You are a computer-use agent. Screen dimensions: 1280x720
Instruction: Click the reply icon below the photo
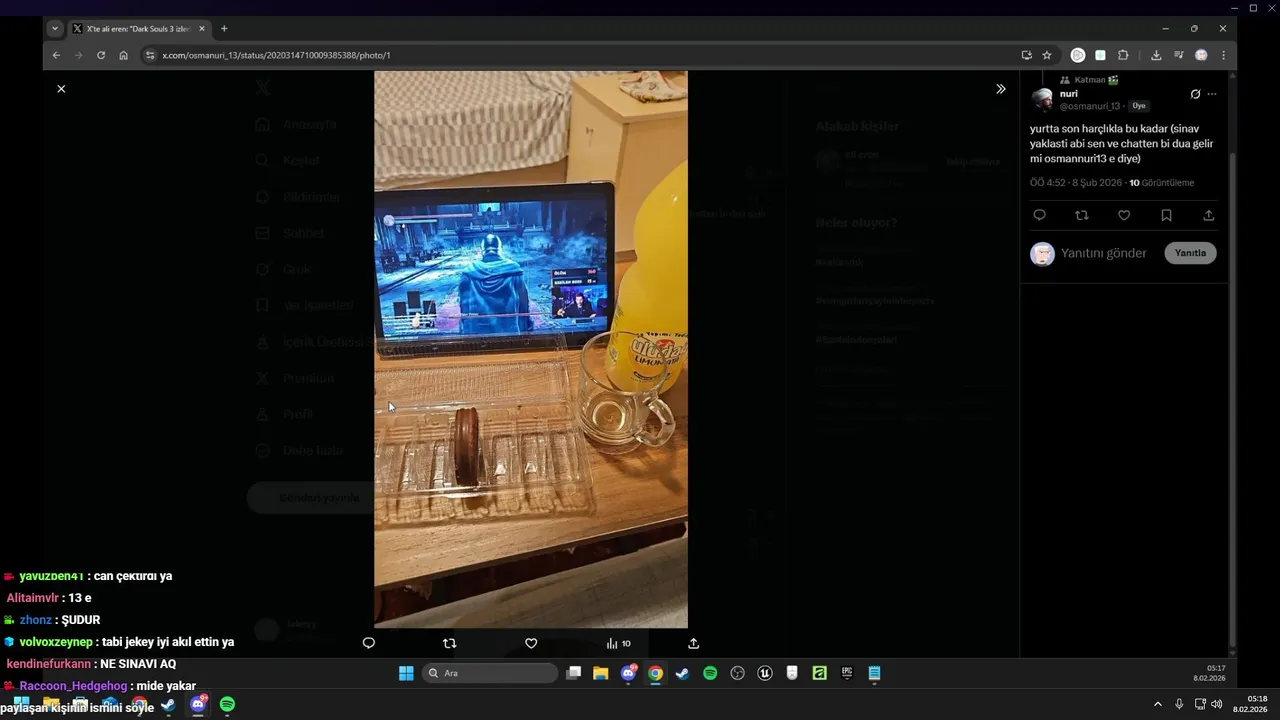pyautogui.click(x=368, y=643)
